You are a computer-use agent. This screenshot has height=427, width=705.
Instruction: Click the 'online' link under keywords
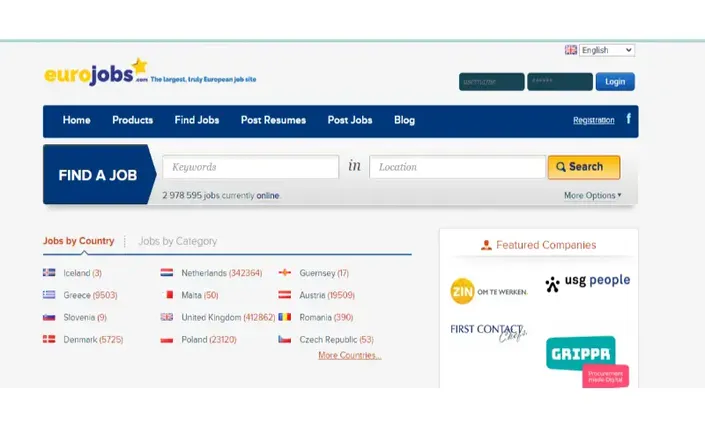[268, 196]
